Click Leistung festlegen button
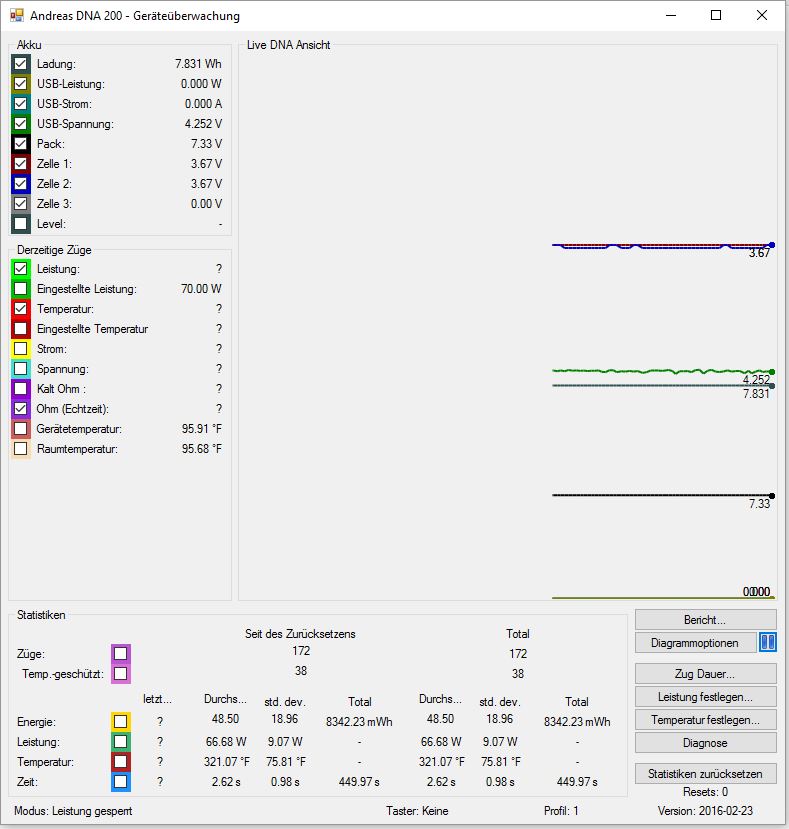Screen dimensions: 789x829 tap(705, 697)
